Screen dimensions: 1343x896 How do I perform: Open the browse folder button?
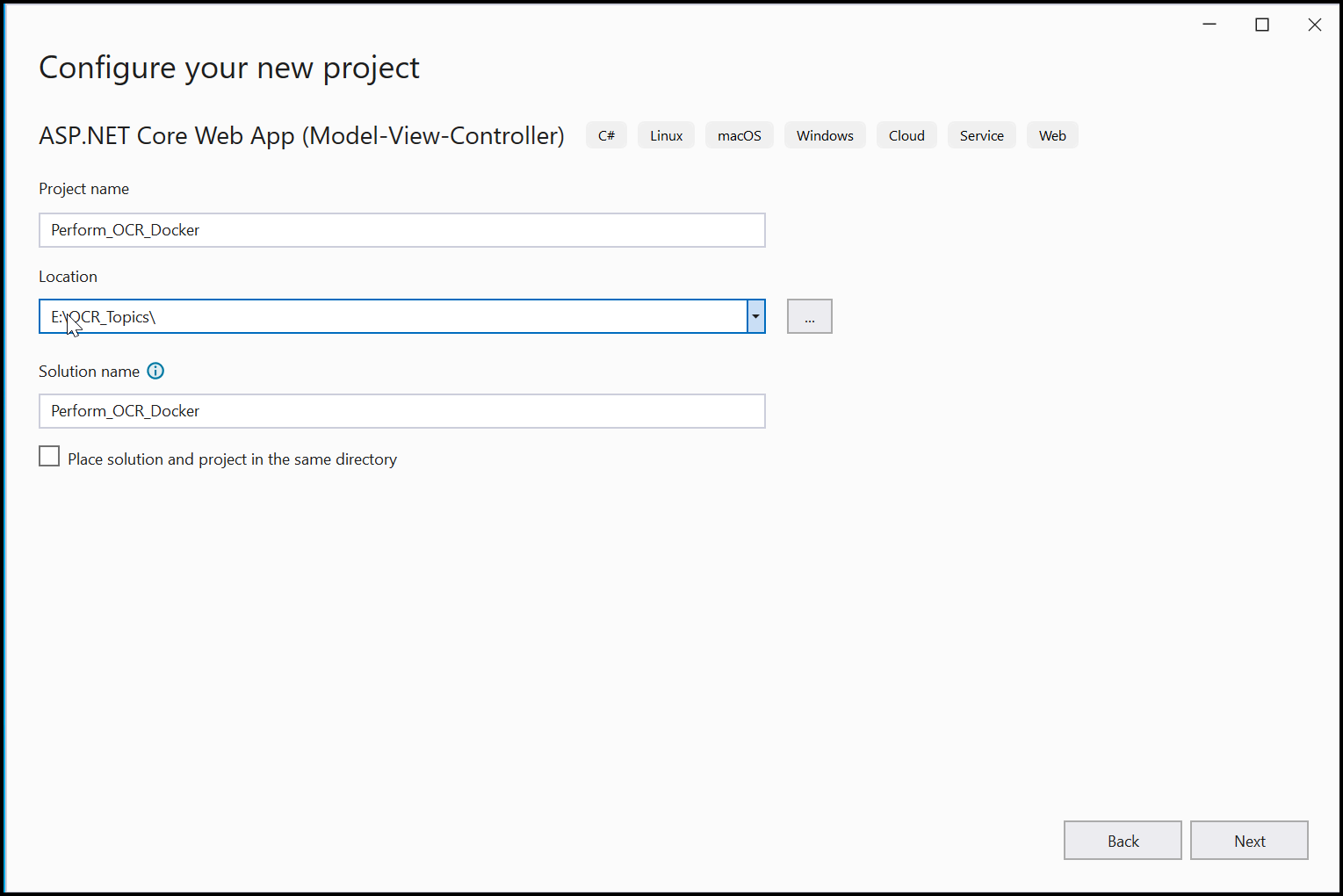tap(808, 316)
